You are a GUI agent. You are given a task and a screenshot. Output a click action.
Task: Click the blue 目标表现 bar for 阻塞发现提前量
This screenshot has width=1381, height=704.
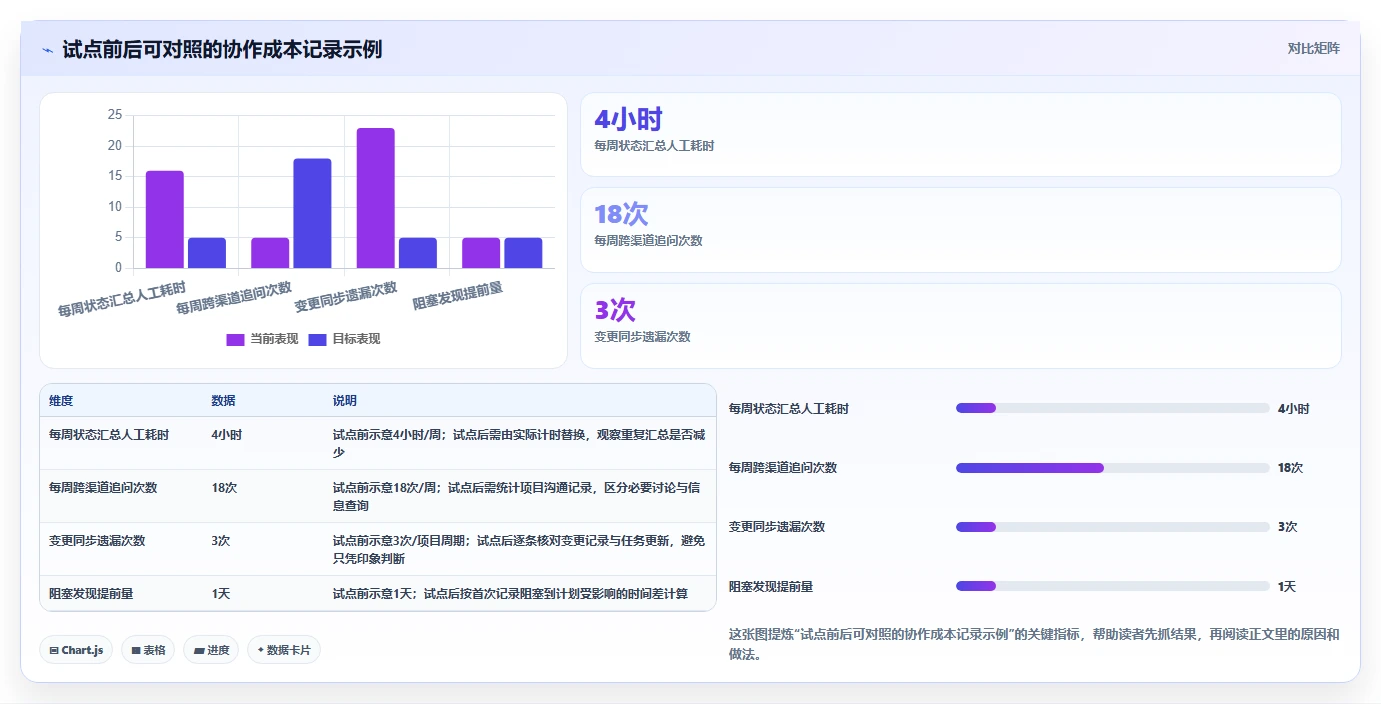(523, 253)
